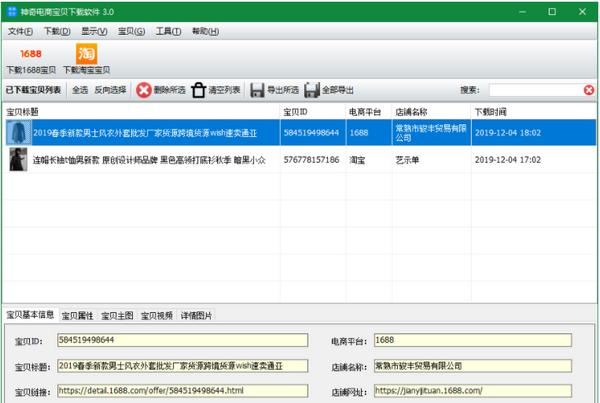Click the orange Taobao download icon
Screen dimensions: 600x403
[86, 54]
